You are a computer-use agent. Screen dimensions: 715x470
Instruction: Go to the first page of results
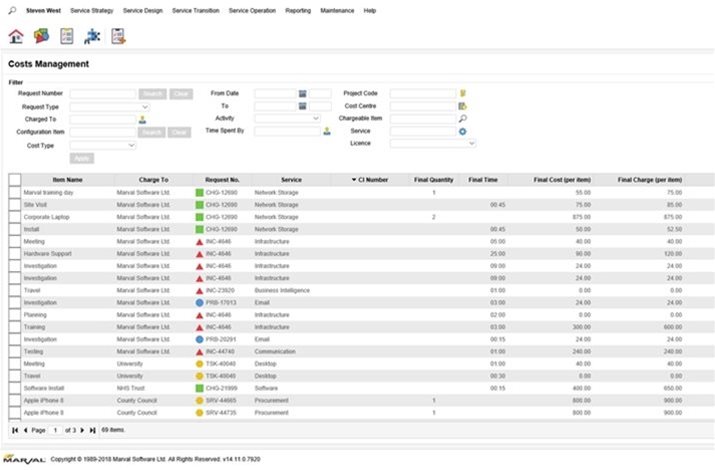click(15, 430)
